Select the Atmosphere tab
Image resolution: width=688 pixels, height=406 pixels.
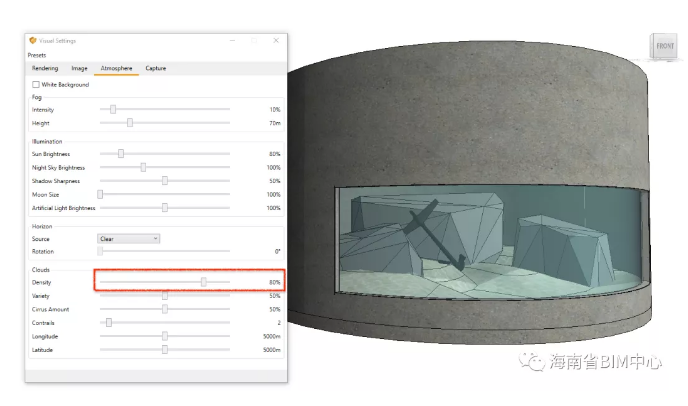point(116,68)
